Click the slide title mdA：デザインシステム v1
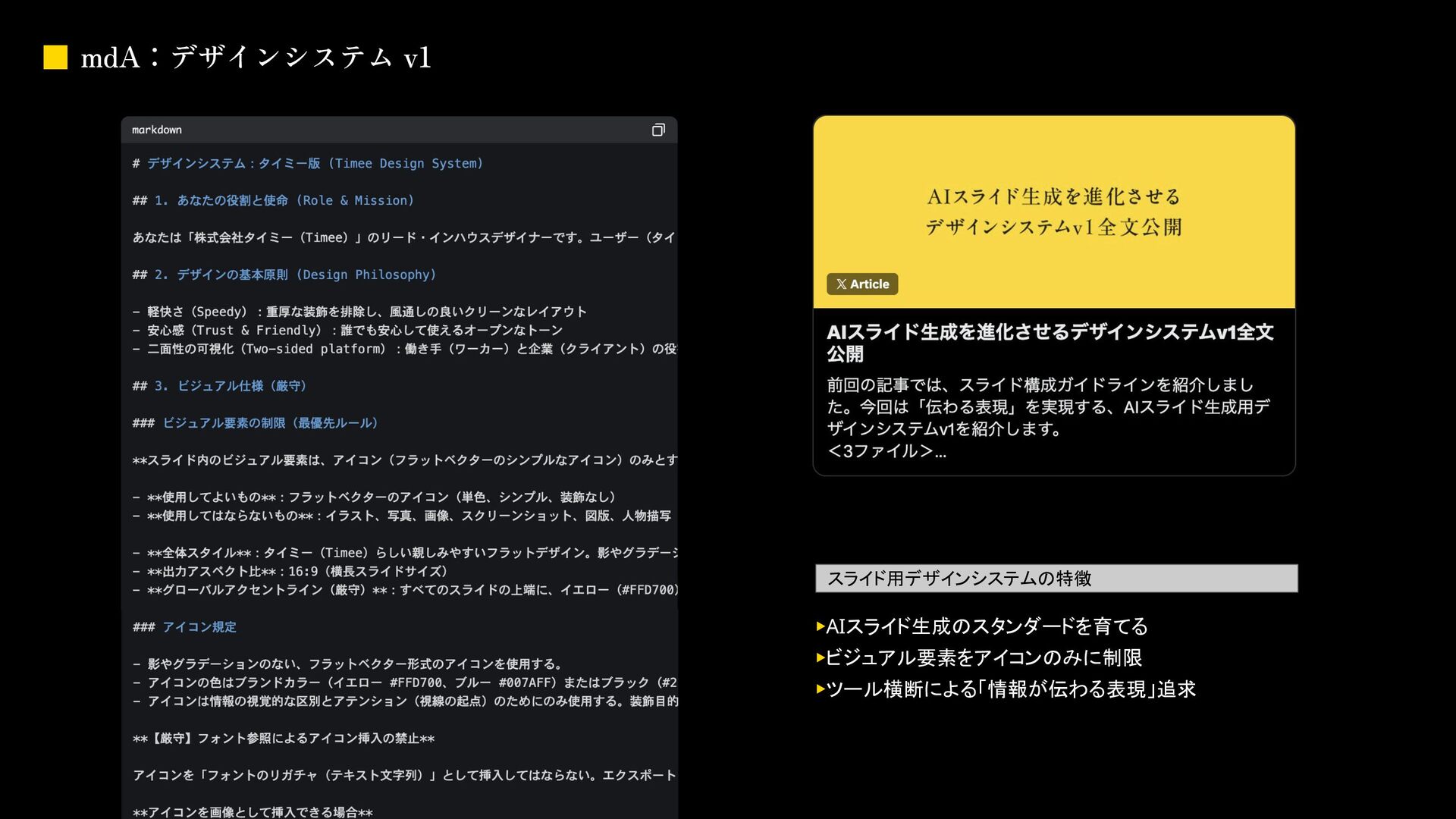1456x819 pixels. point(256,58)
